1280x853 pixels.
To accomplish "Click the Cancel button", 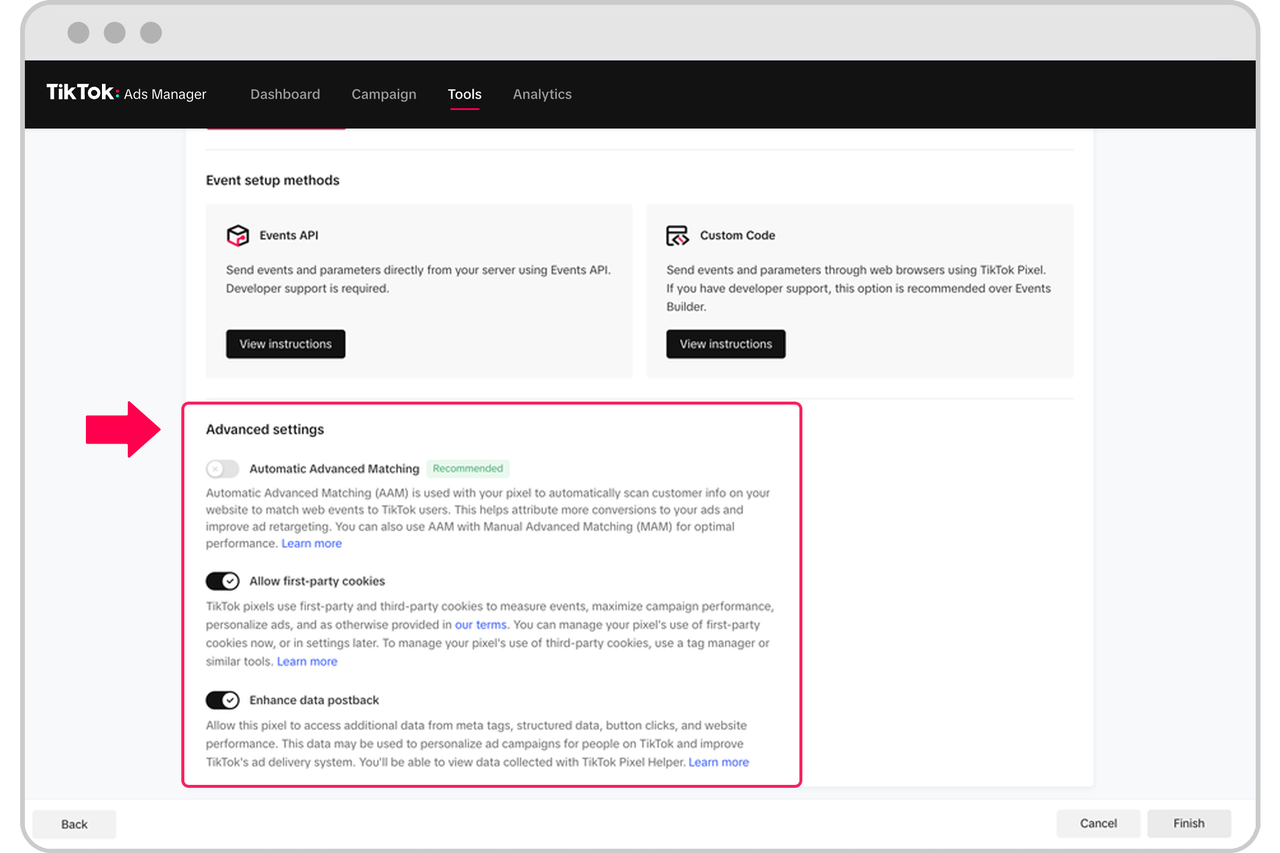I will [1098, 823].
